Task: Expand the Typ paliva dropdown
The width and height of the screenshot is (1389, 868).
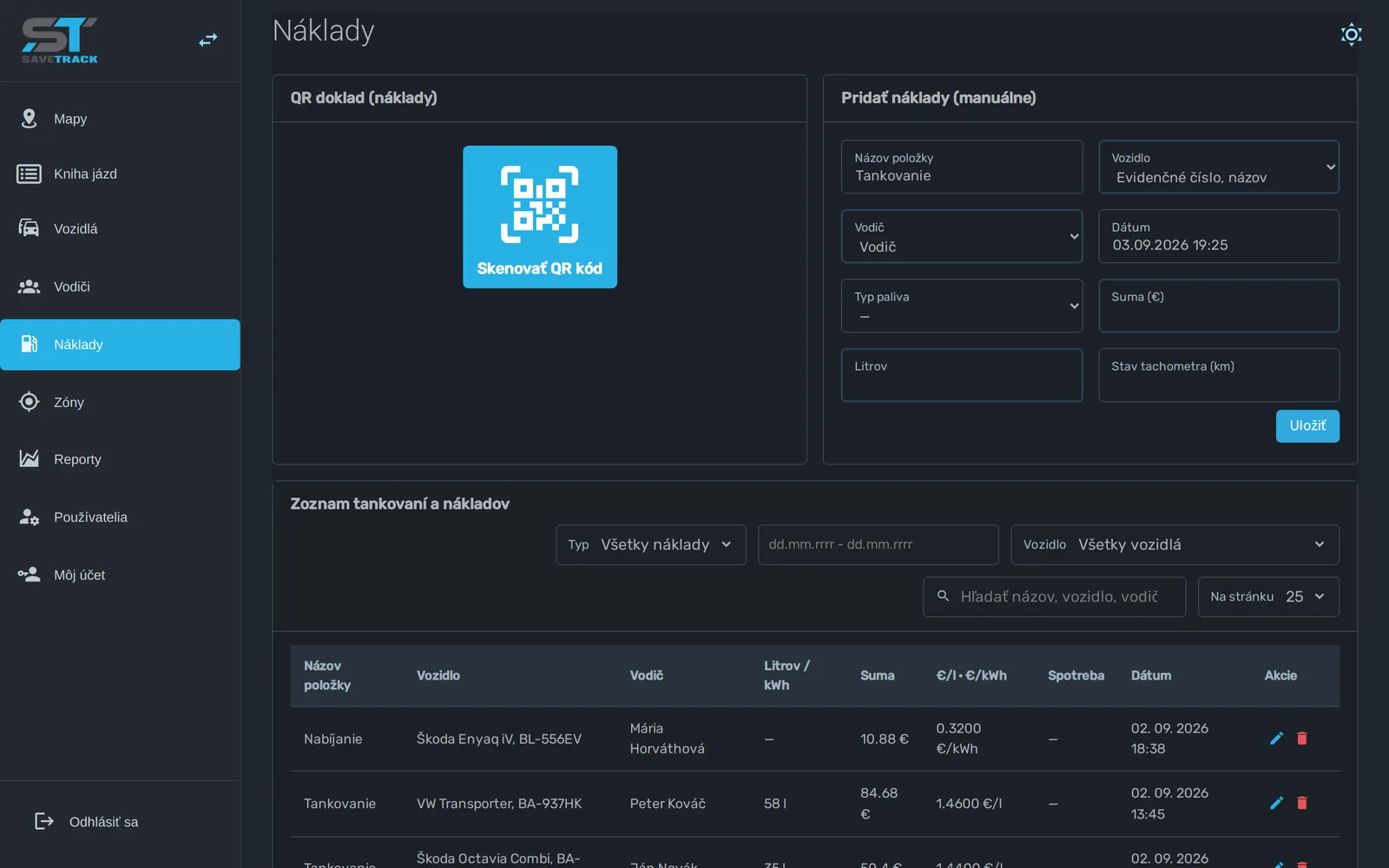Action: click(x=962, y=306)
